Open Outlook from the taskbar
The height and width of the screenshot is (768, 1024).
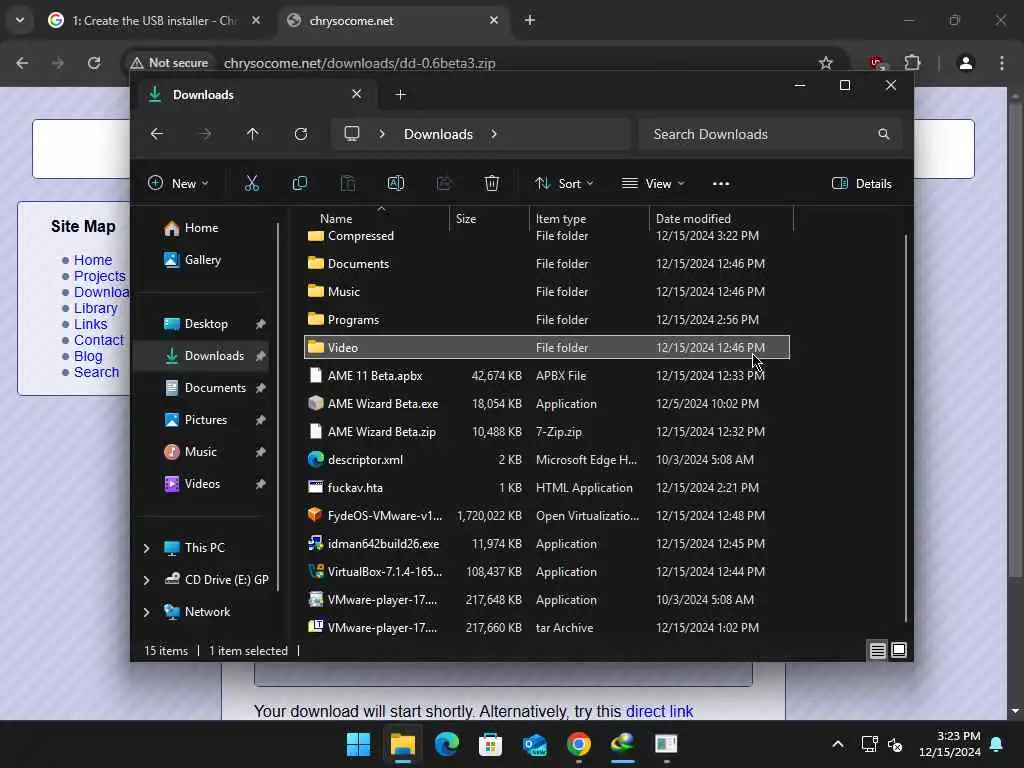pyautogui.click(x=535, y=744)
